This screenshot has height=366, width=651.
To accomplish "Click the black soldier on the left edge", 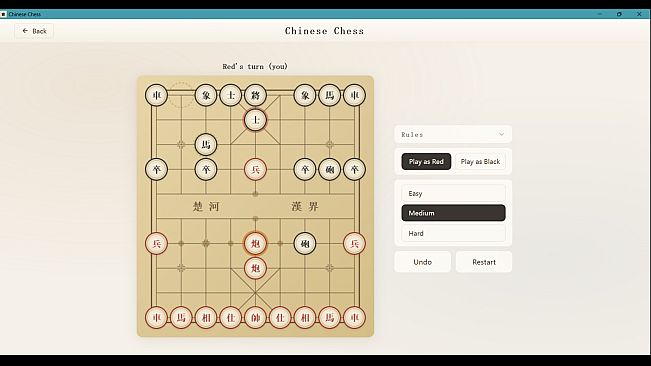I will click(x=157, y=169).
